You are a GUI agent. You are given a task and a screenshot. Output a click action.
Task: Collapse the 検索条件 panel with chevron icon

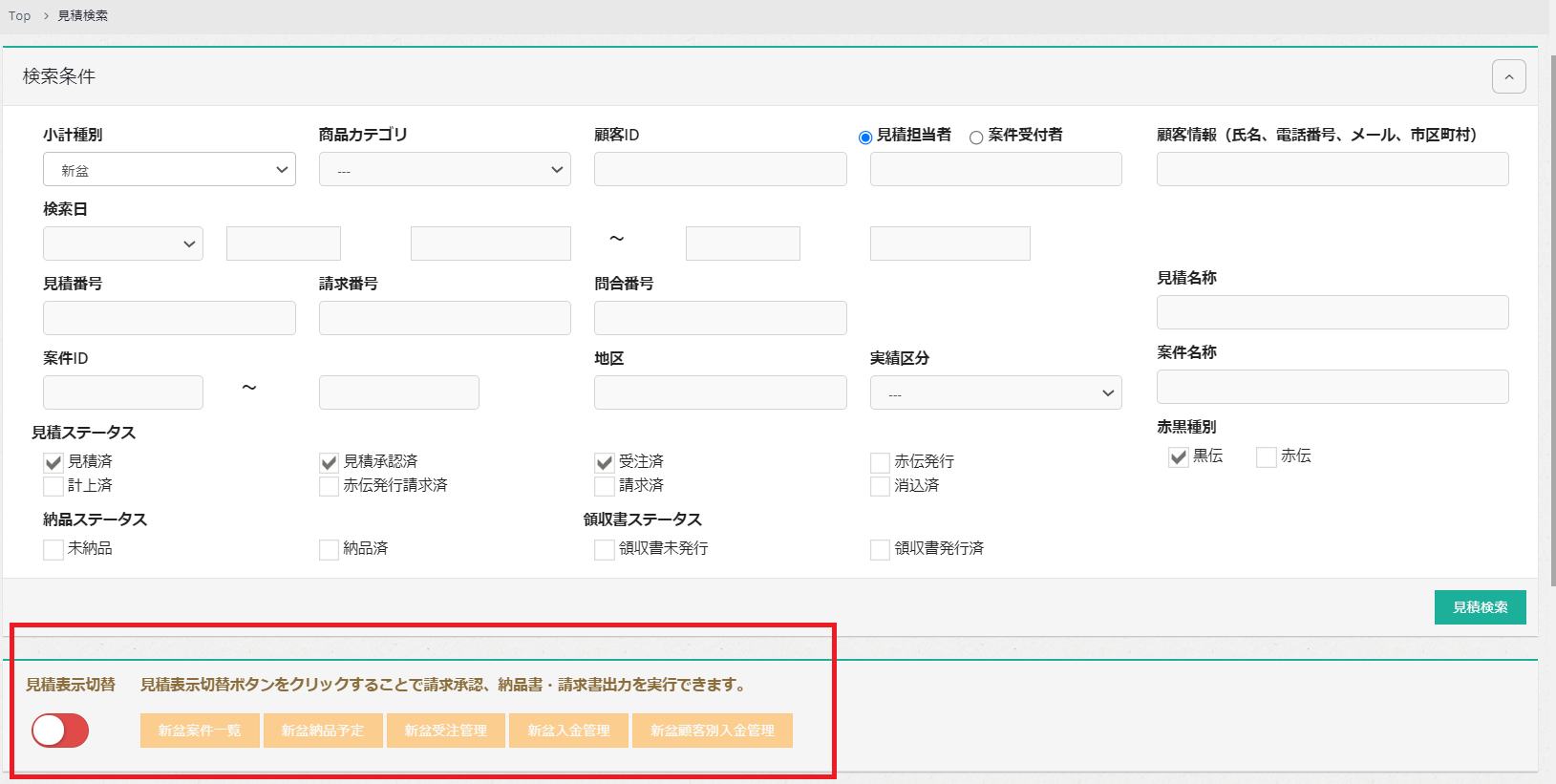(1508, 76)
